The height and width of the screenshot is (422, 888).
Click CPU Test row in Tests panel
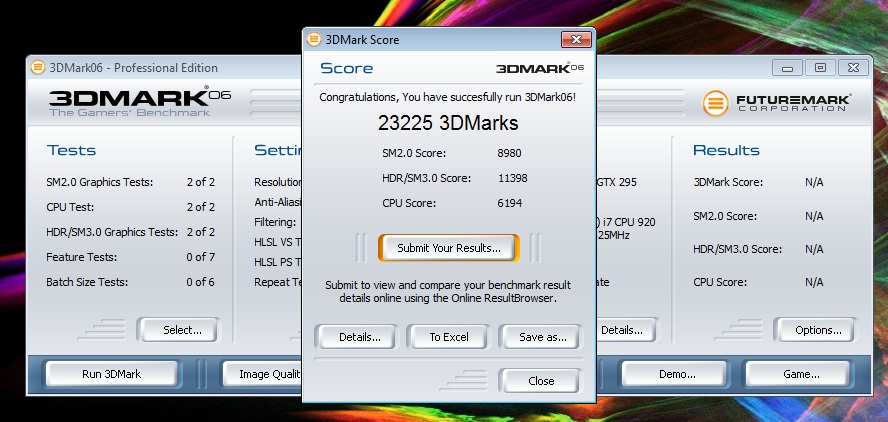[x=130, y=207]
